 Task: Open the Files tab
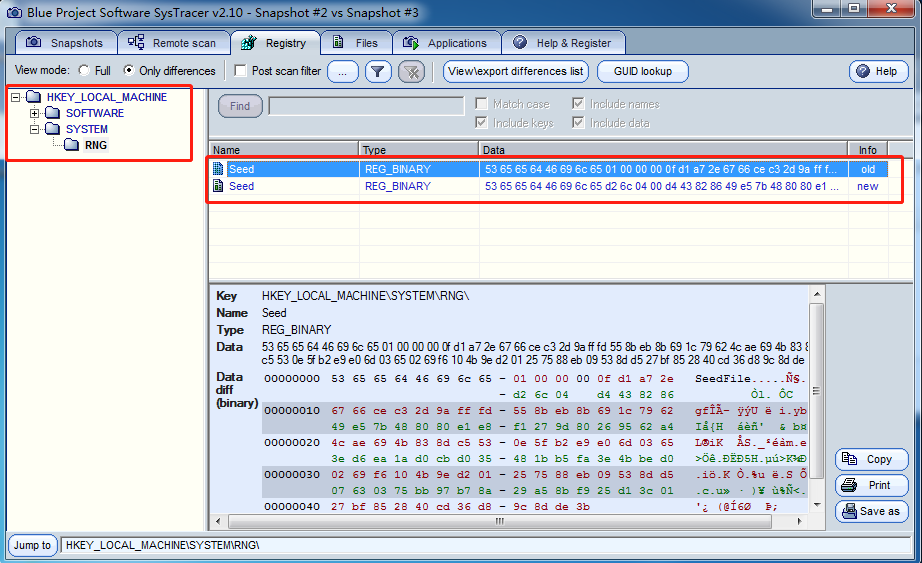[356, 42]
